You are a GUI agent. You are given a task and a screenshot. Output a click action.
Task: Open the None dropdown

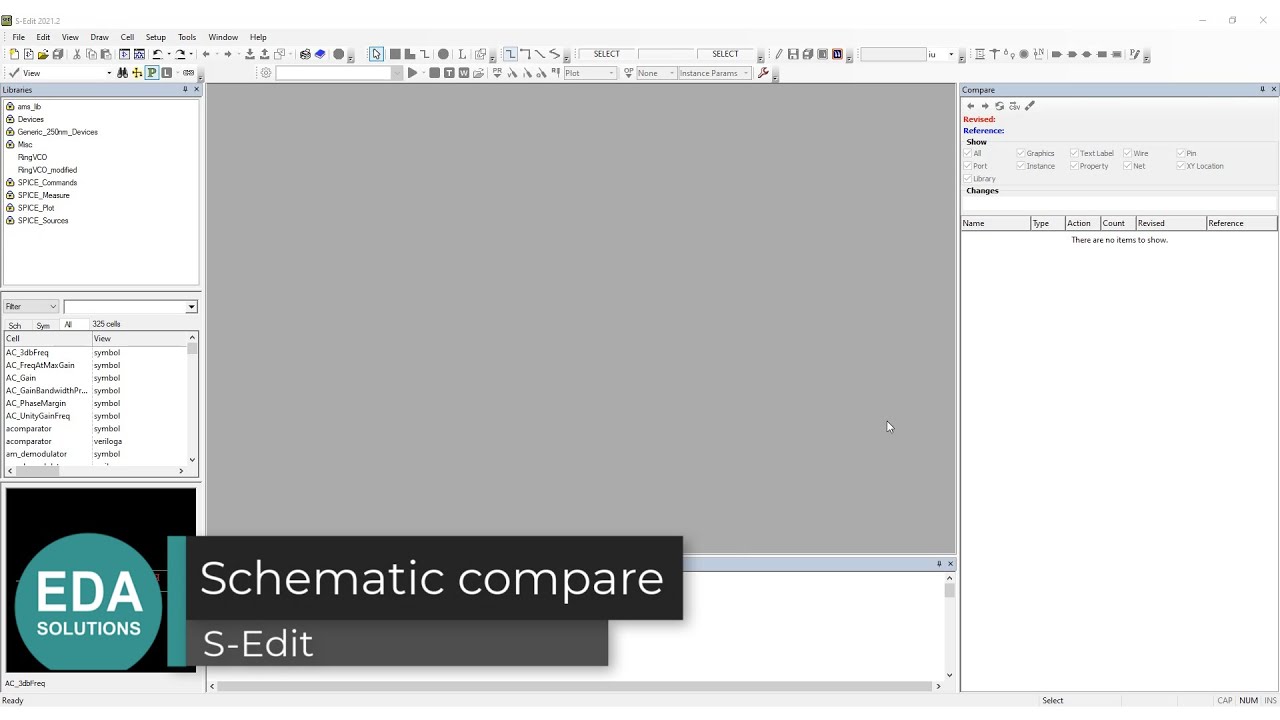pos(656,73)
